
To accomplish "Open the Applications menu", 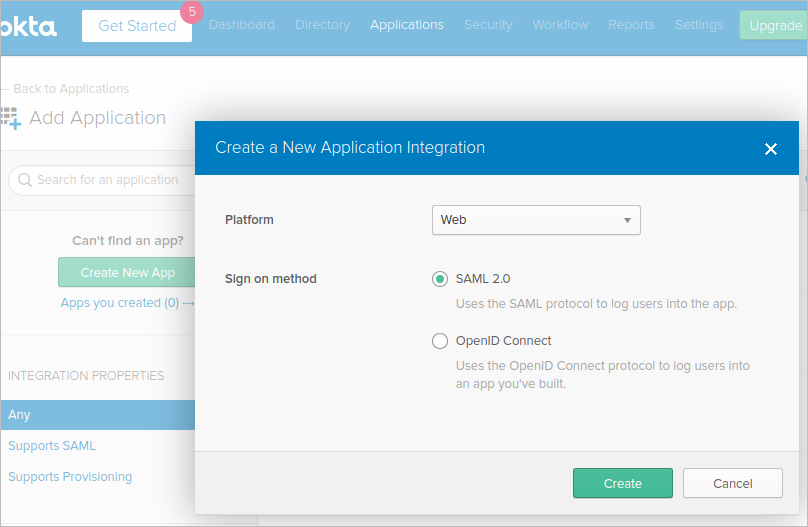I will (x=406, y=25).
